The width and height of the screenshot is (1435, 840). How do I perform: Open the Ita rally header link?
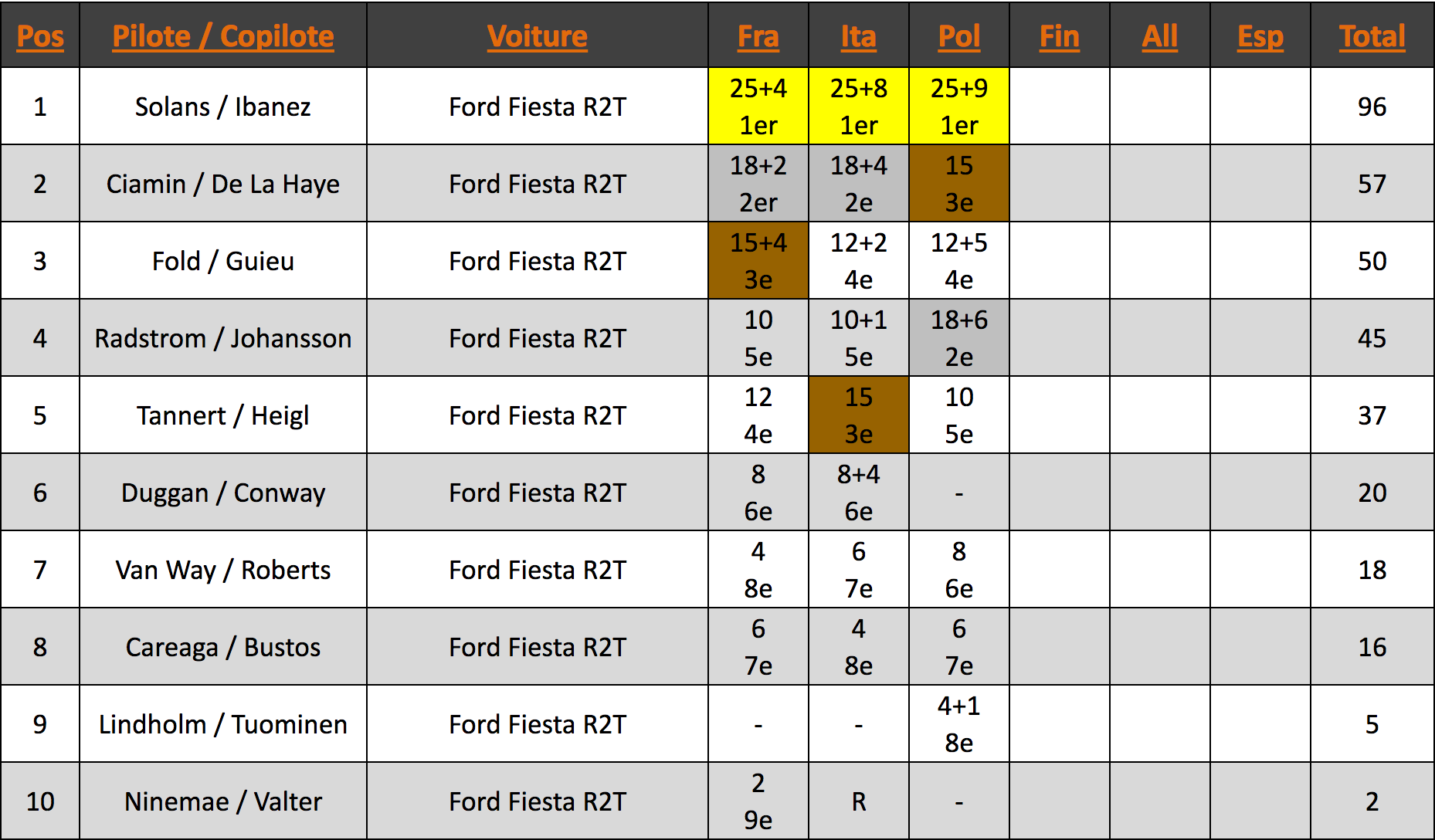[859, 36]
